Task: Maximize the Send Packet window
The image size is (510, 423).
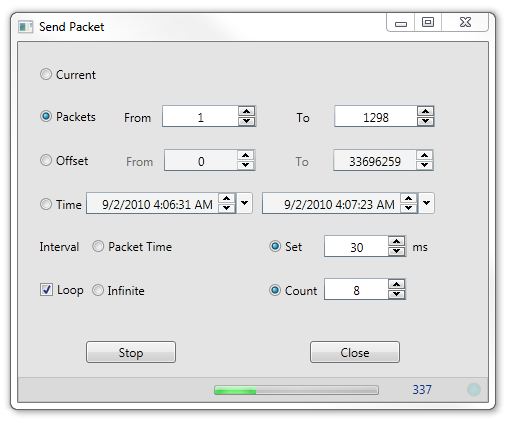Action: [428, 23]
